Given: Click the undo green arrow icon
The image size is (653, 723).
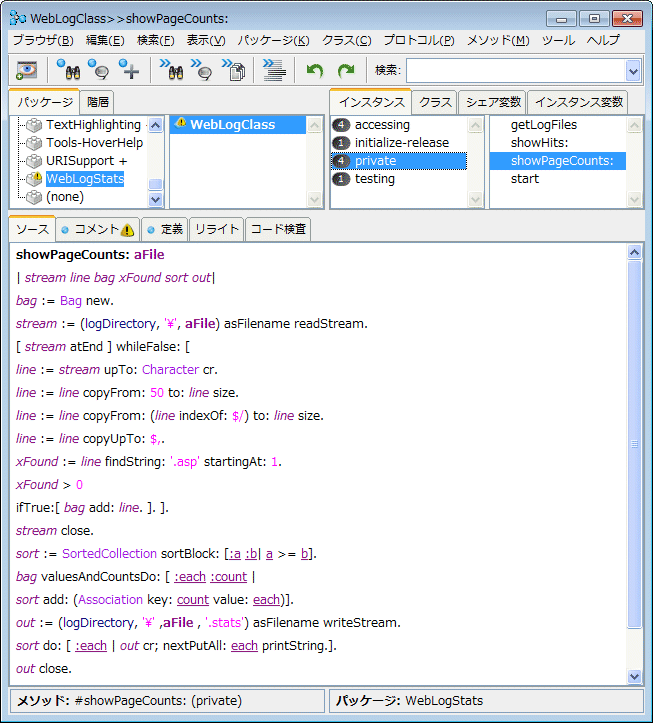Looking at the screenshot, I should [x=315, y=70].
